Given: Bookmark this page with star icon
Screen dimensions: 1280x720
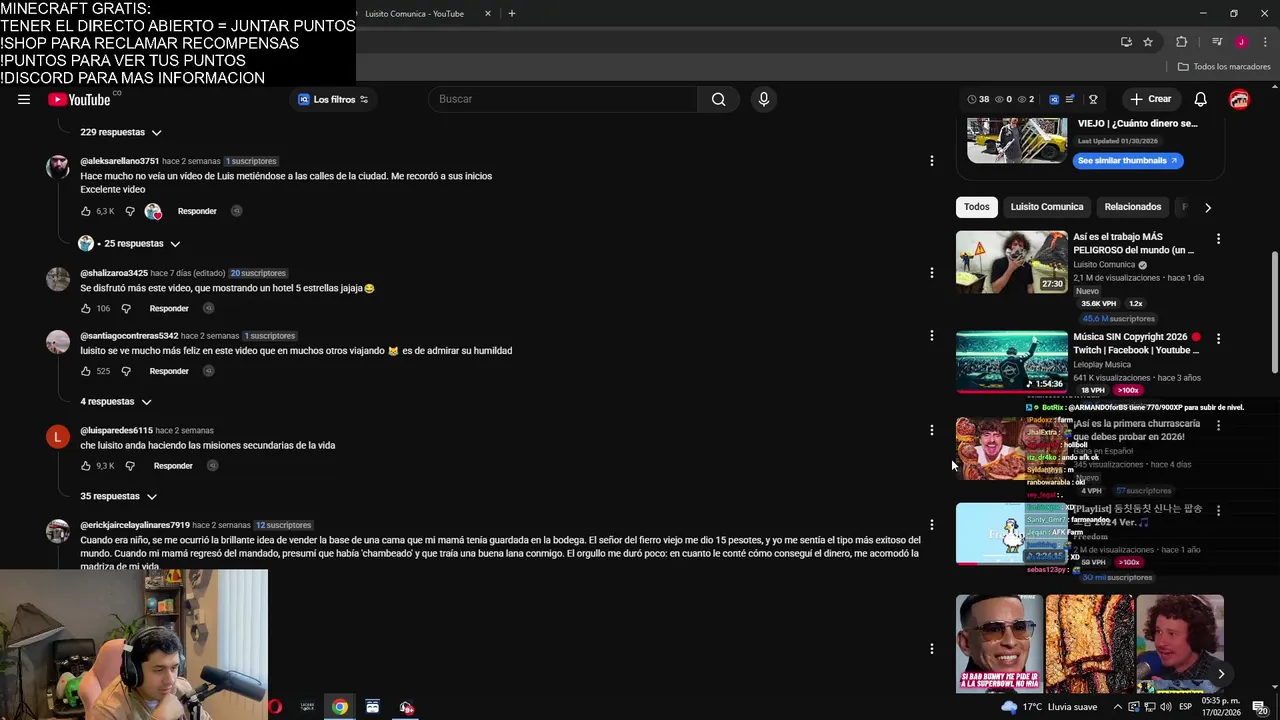Looking at the screenshot, I should point(1148,42).
